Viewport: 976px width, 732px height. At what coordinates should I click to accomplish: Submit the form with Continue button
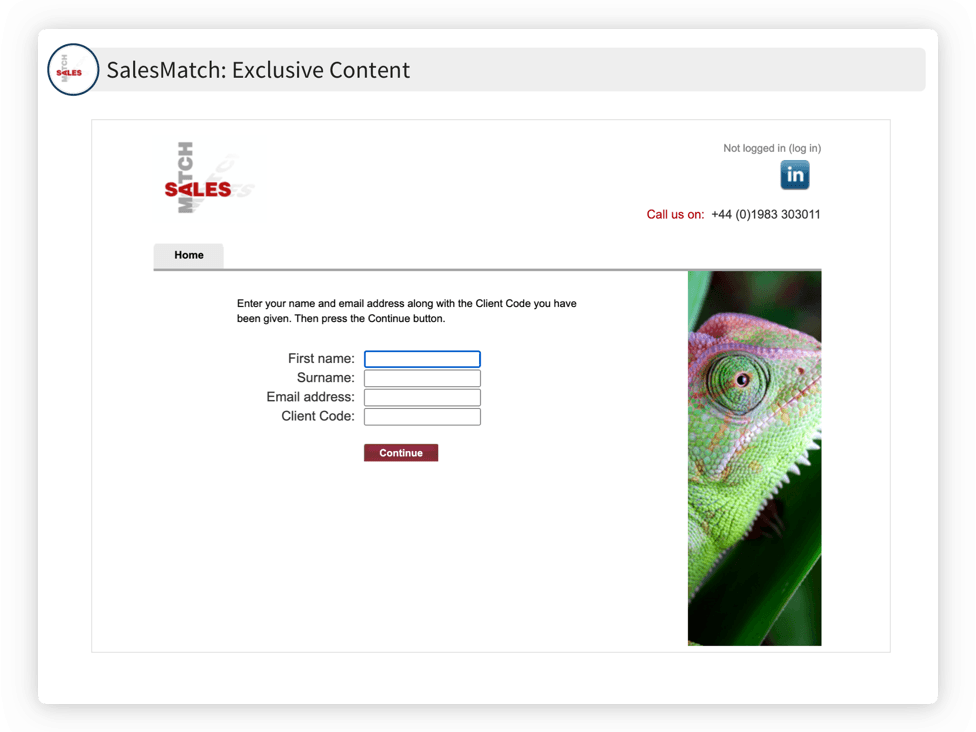point(401,453)
